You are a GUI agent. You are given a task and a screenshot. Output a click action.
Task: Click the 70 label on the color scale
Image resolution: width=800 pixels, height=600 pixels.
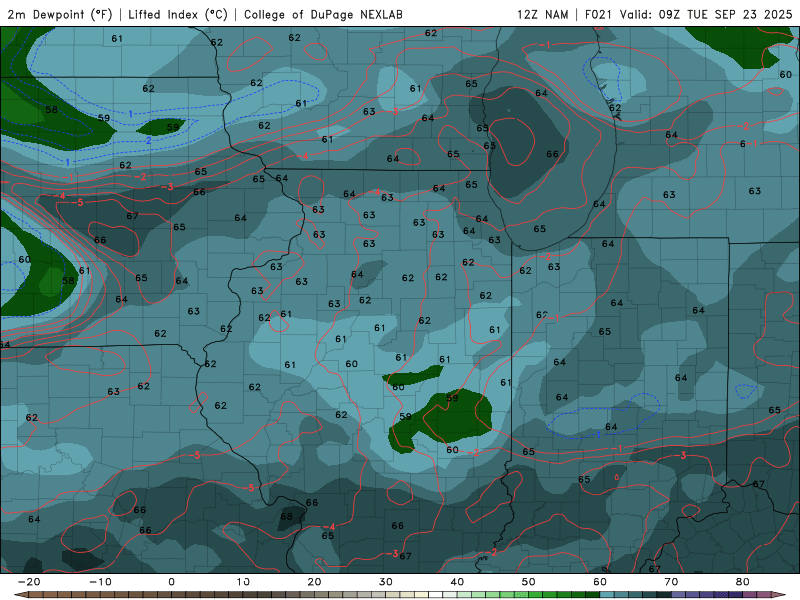(x=671, y=582)
